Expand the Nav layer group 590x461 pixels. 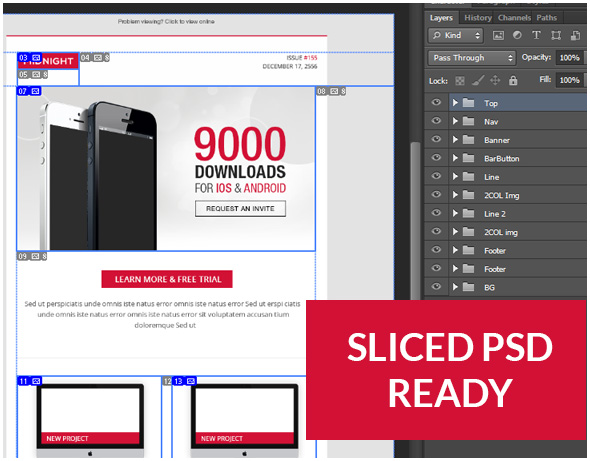pos(455,121)
